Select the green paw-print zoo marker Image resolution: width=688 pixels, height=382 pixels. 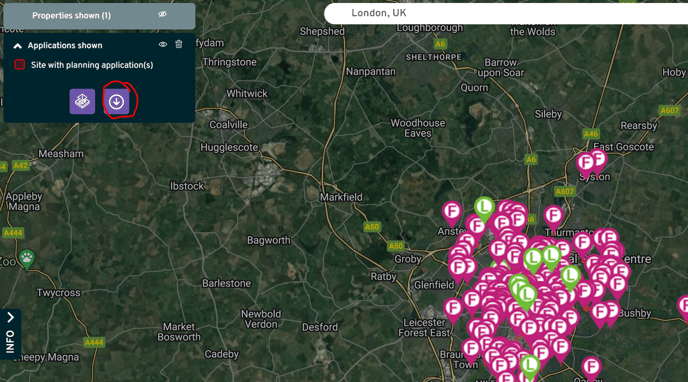point(27,260)
